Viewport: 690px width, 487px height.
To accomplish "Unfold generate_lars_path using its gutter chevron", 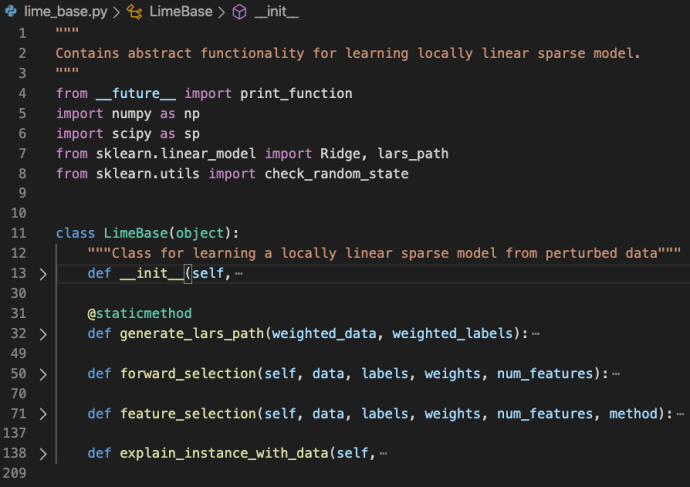I will 42,334.
